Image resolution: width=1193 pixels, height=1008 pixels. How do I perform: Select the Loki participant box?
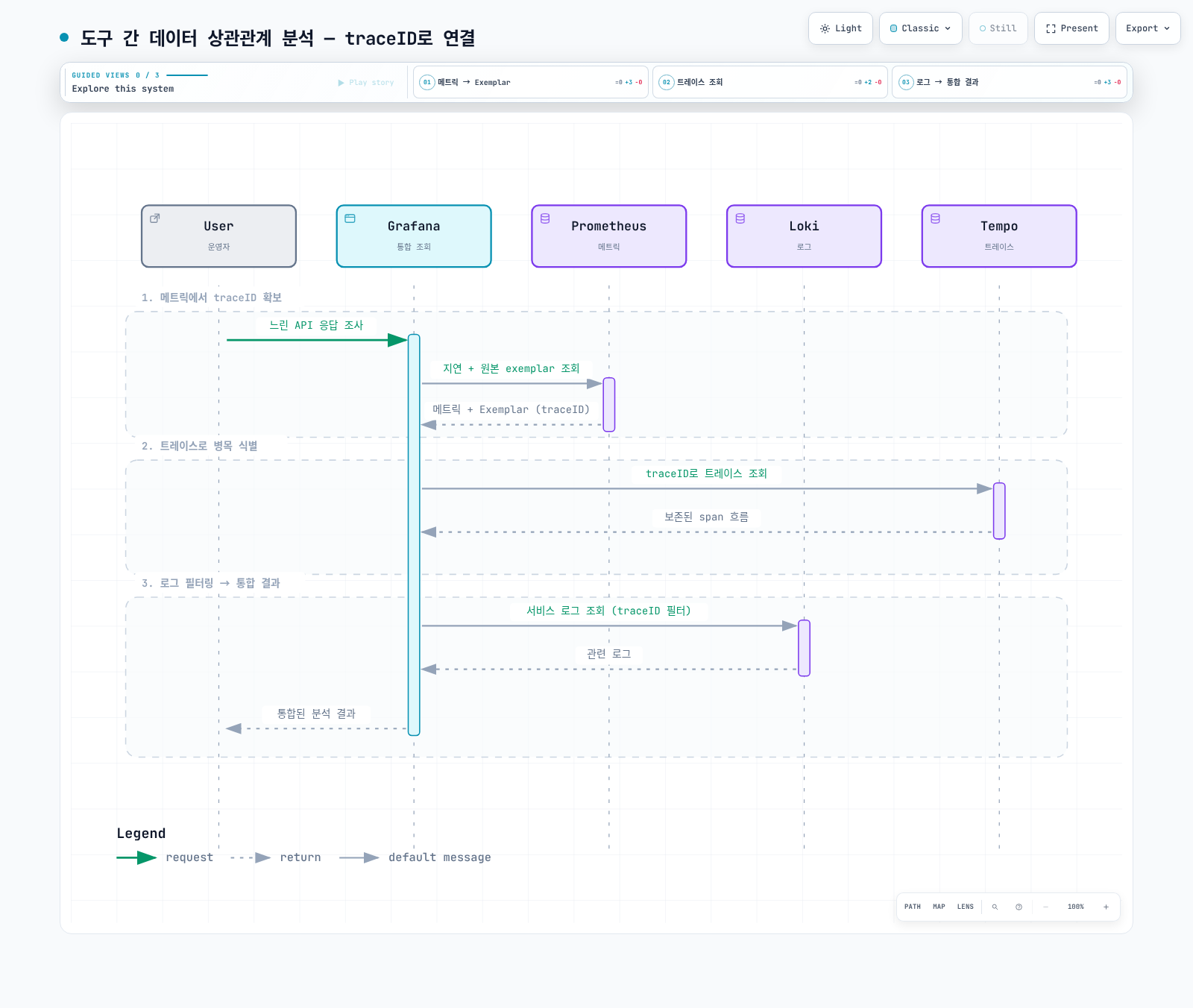coord(804,236)
